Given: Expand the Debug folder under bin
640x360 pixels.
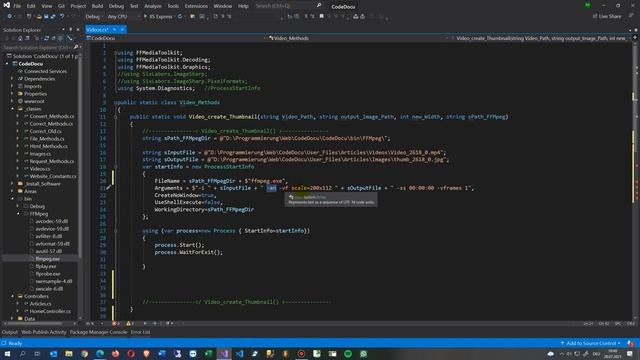Looking at the screenshot, I should [18, 206].
